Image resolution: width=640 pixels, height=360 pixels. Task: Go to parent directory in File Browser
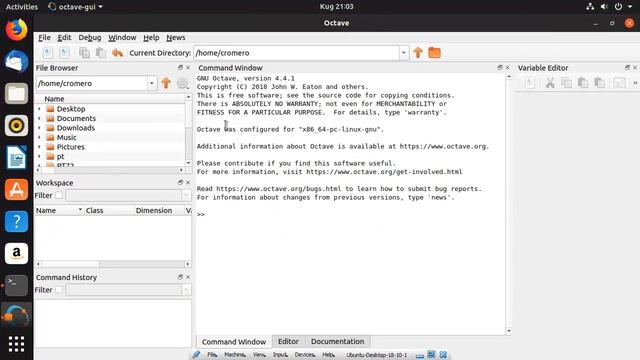pyautogui.click(x=166, y=83)
